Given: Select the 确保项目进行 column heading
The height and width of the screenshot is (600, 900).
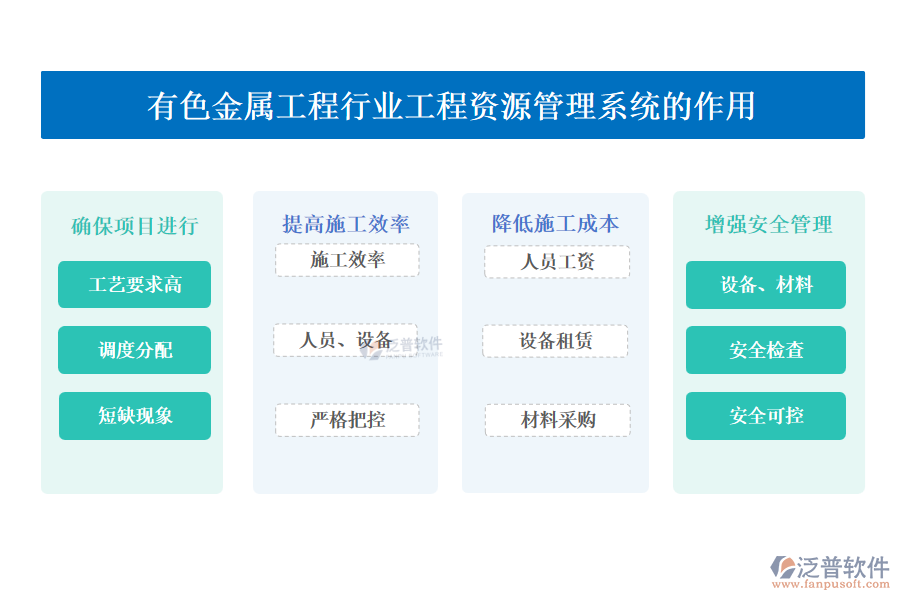Looking at the screenshot, I should pos(135,226).
